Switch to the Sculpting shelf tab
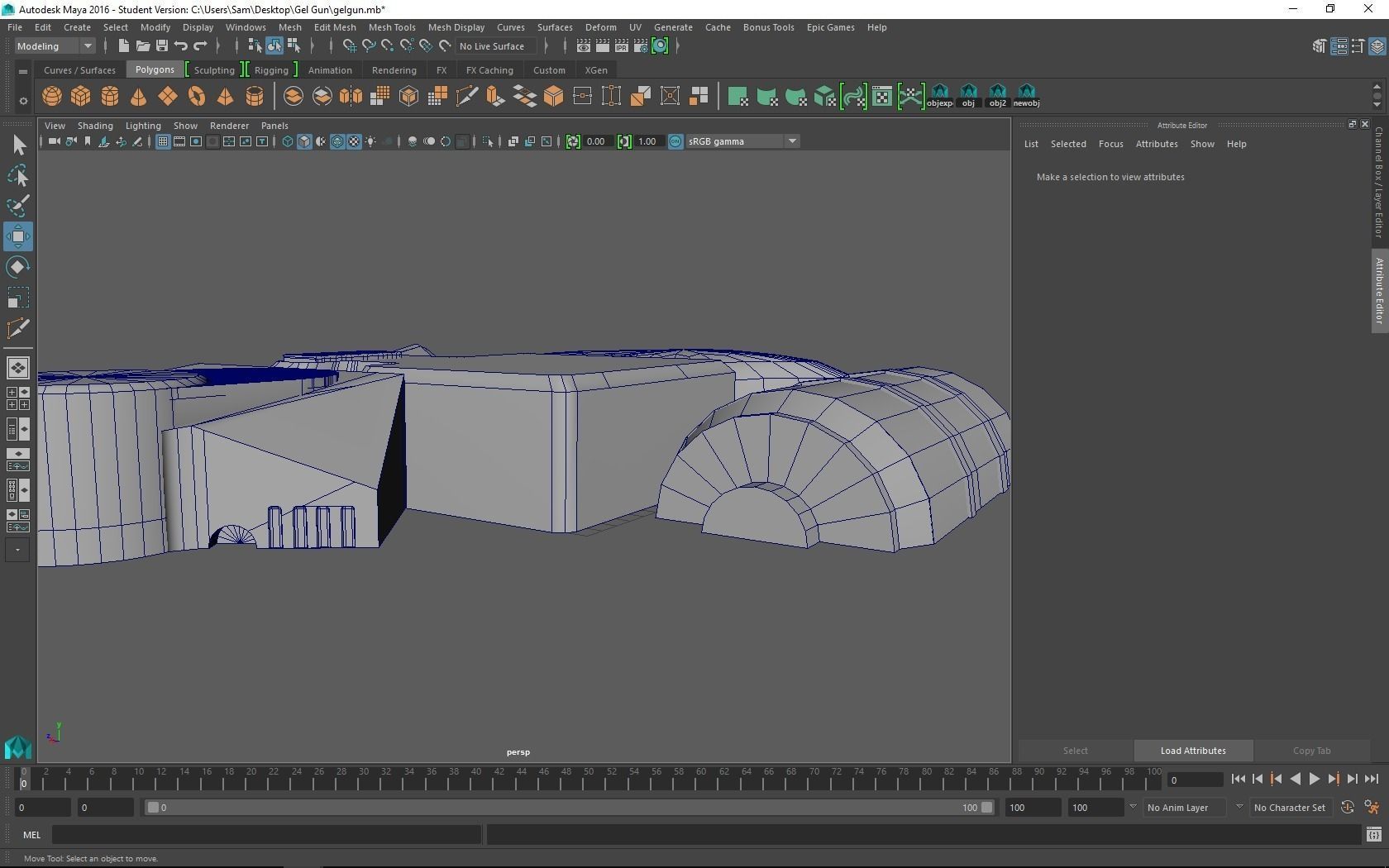This screenshot has width=1389, height=868. 214,70
